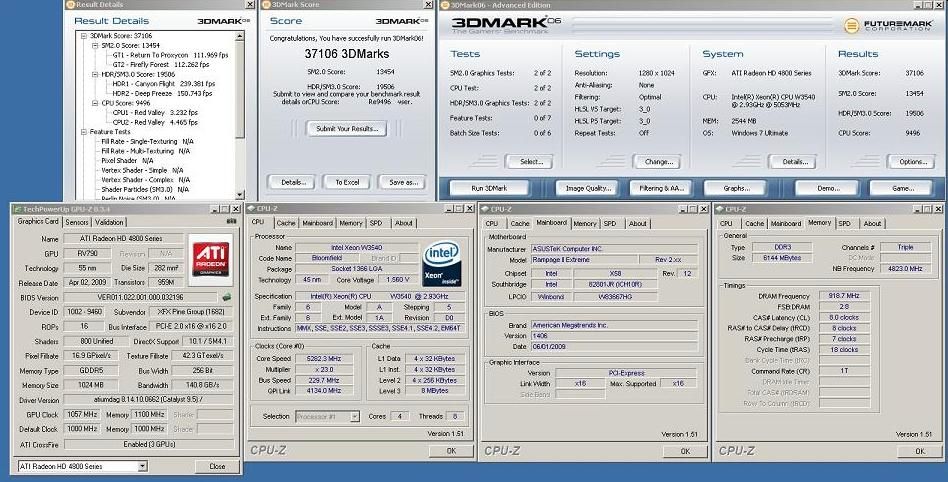Screen dimensions: 948x482
Task: Close the Result Details window
Action: pyautogui.click(x=250, y=4)
